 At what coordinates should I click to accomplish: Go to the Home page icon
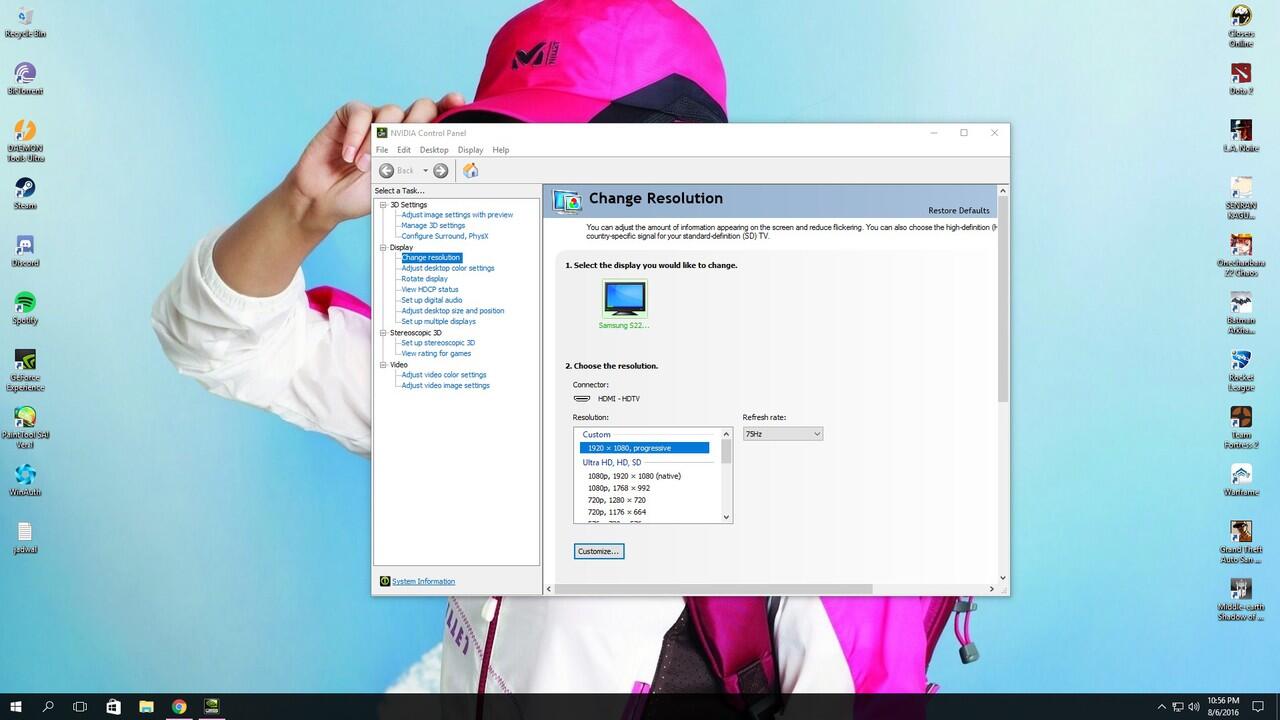click(470, 170)
